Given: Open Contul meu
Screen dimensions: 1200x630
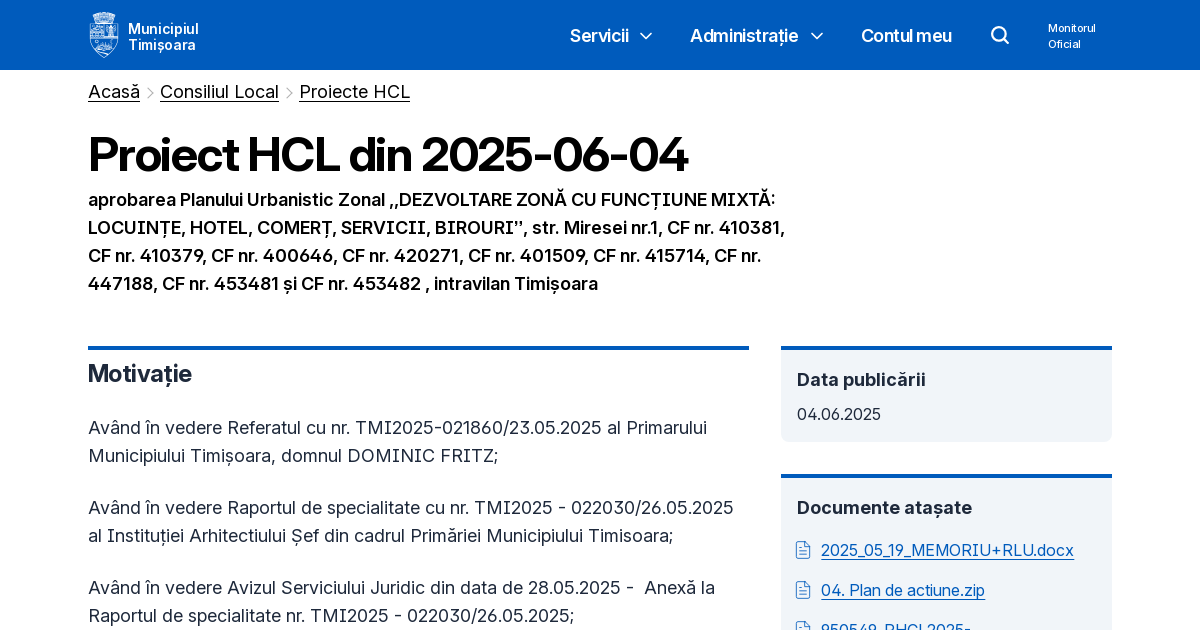Looking at the screenshot, I should pos(906,36).
